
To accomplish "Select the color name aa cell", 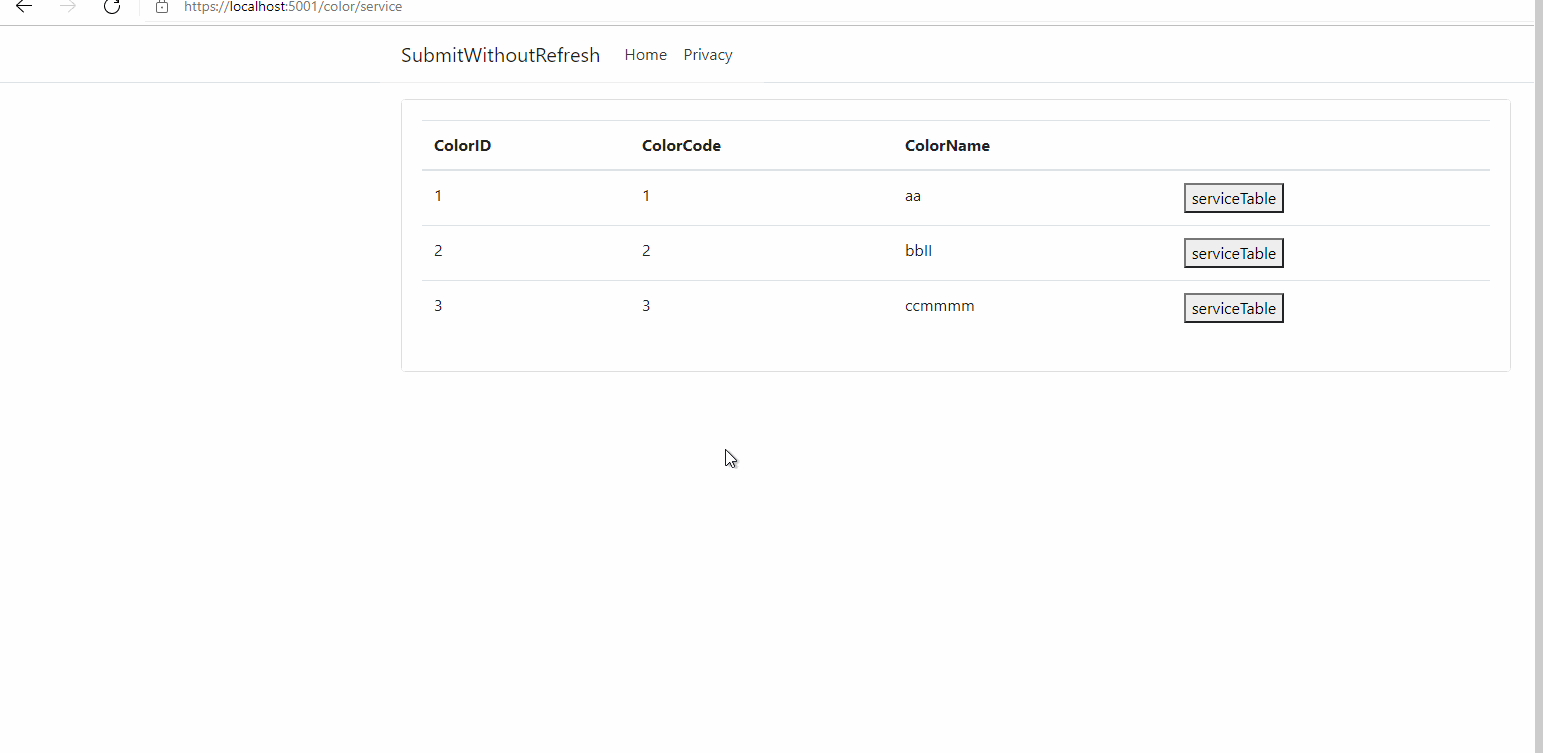I will point(913,196).
